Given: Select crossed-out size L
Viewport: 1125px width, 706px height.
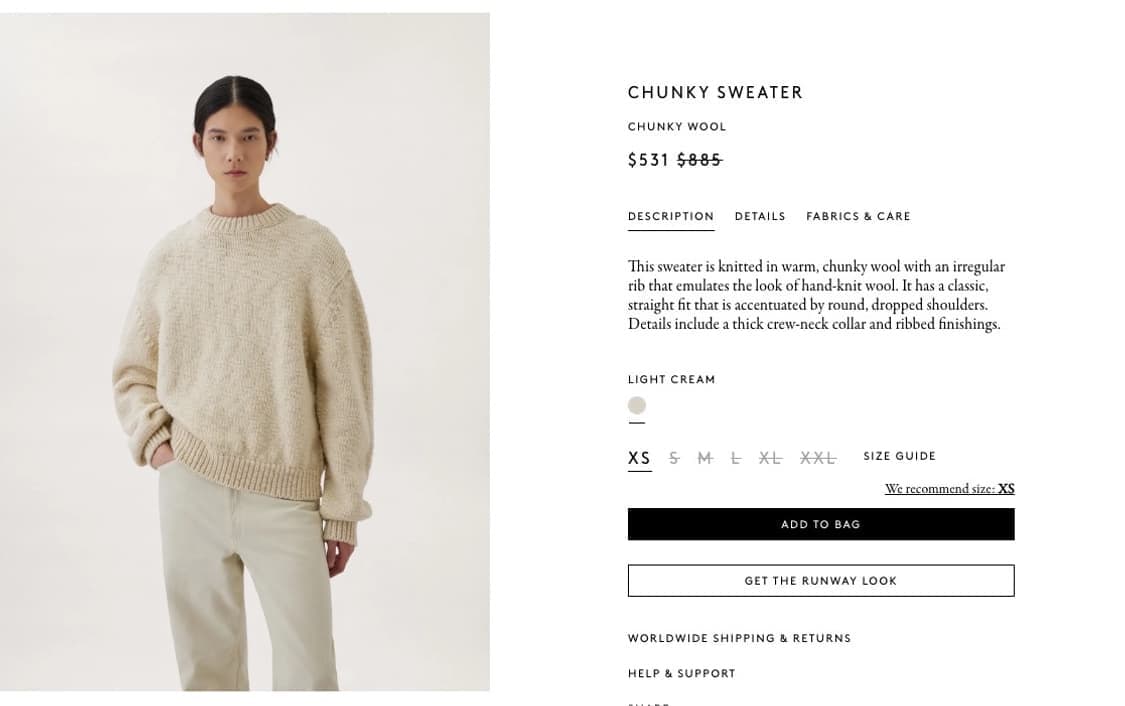Looking at the screenshot, I should pos(735,458).
